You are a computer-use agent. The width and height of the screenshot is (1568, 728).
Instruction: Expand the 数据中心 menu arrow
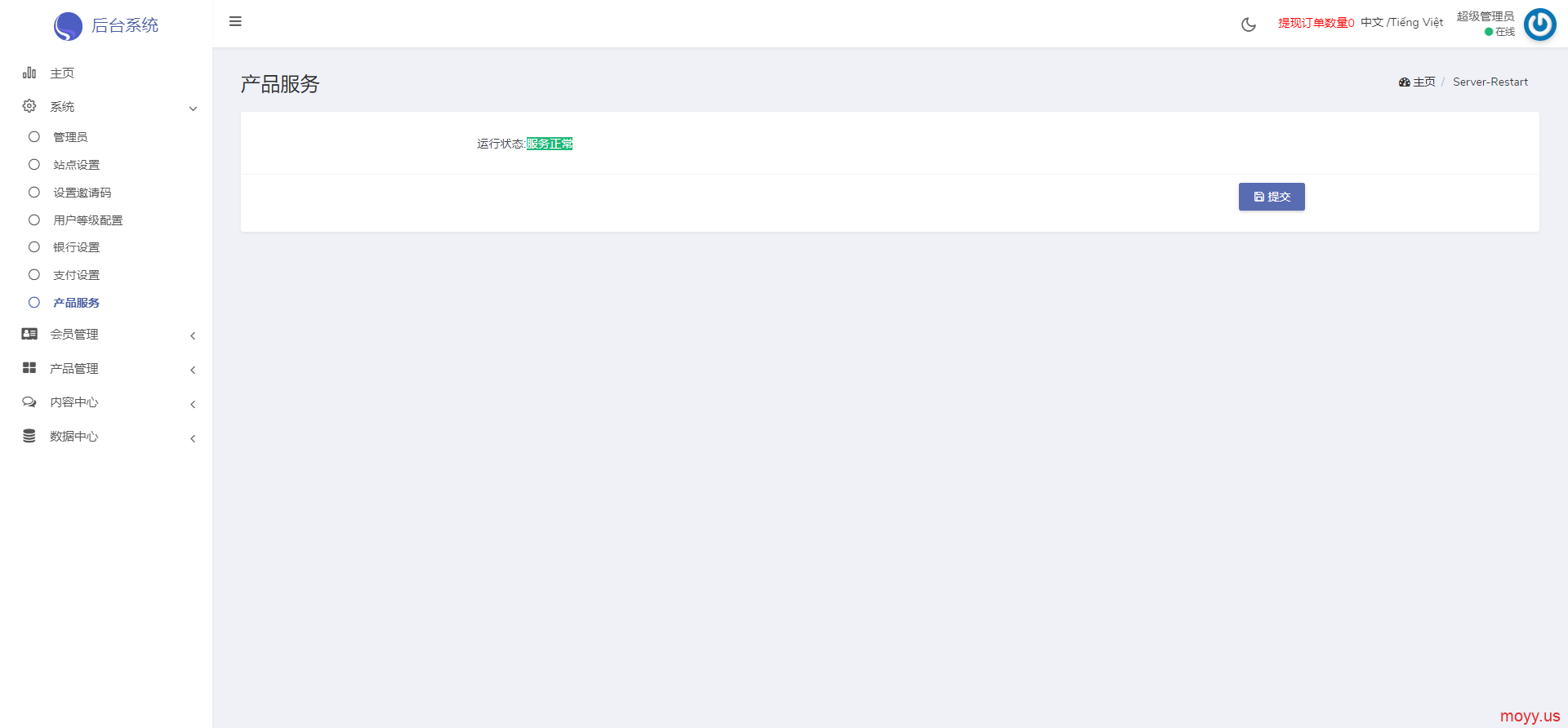(193, 438)
